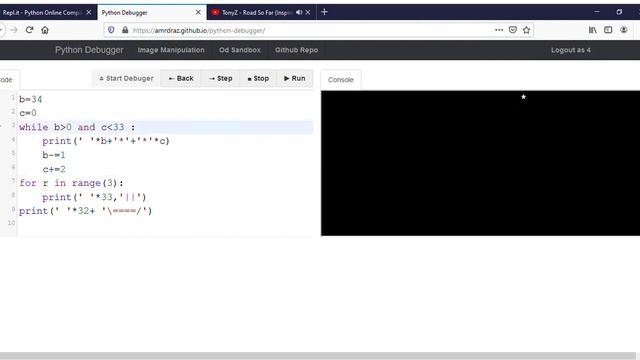The image size is (640, 360).
Task: Open the page actions three-dot menu
Action: coord(499,30)
